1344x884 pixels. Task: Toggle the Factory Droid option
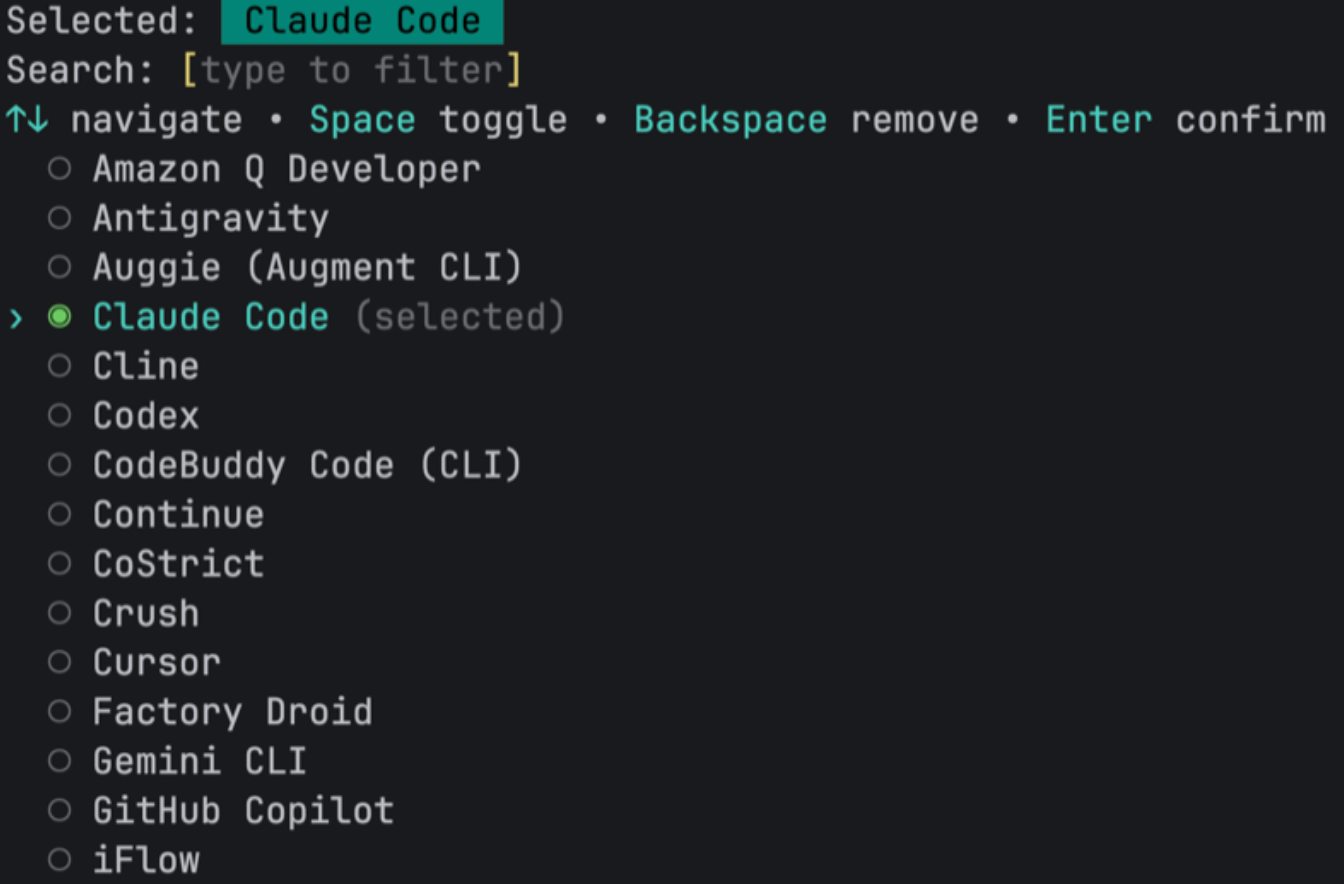[x=60, y=711]
